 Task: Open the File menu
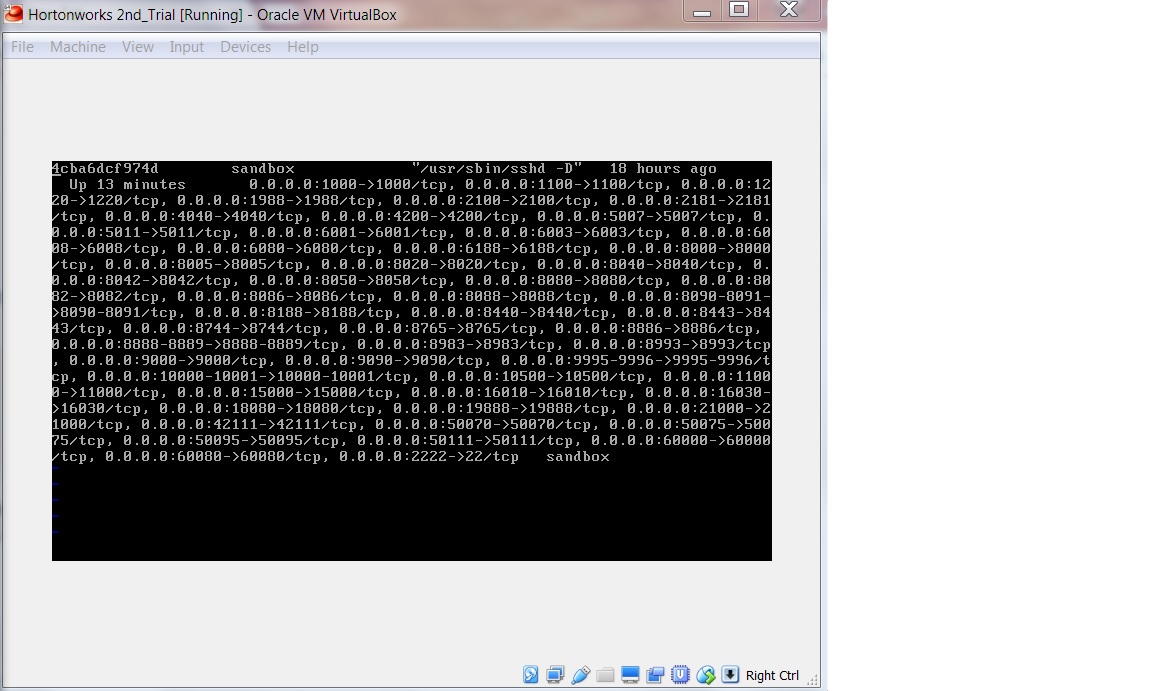point(21,46)
